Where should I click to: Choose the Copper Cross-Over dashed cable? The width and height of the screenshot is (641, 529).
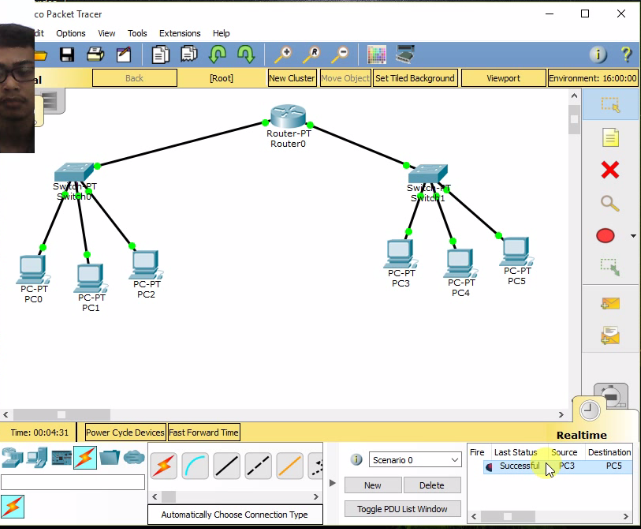point(258,466)
